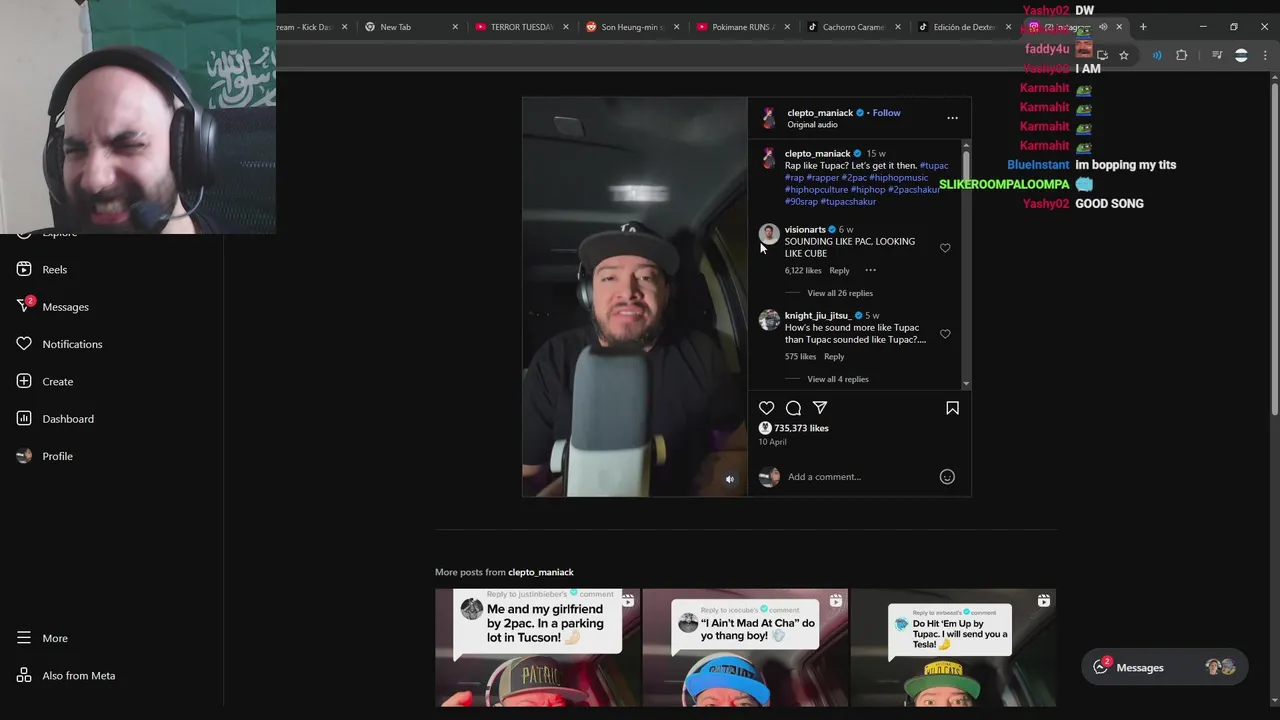Close the New Tab tab

point(455,27)
